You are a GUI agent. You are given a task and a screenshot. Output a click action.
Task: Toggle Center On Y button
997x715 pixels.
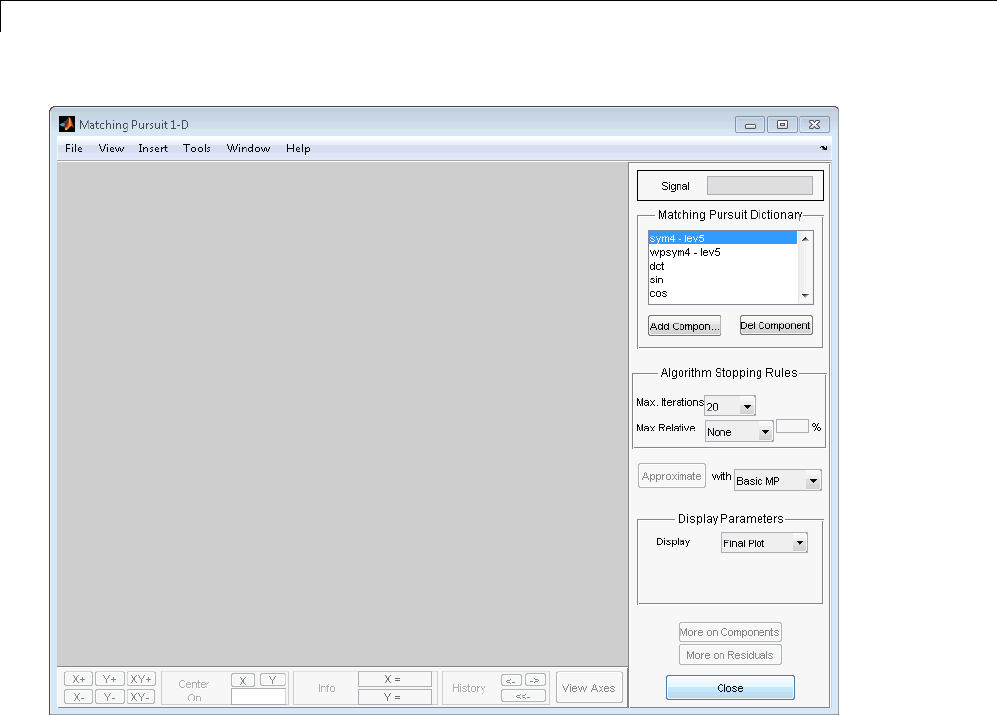point(273,680)
